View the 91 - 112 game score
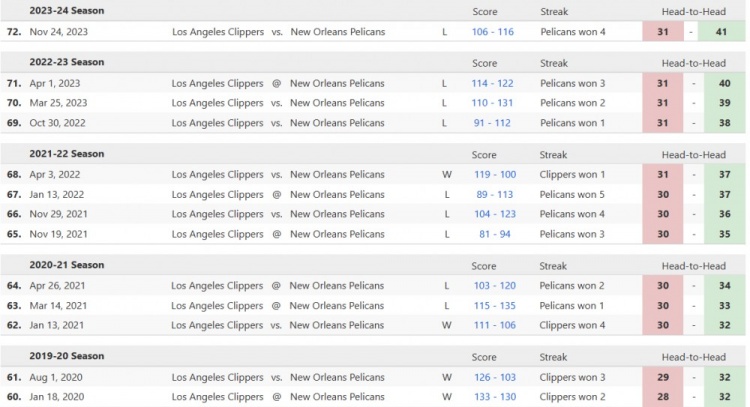Screen dimensions: 750x407 (492, 123)
